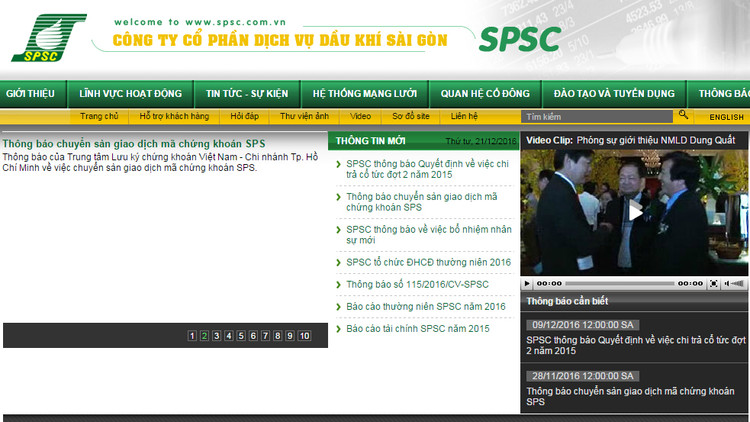Open the Thư viện ảnh link

click(x=304, y=117)
